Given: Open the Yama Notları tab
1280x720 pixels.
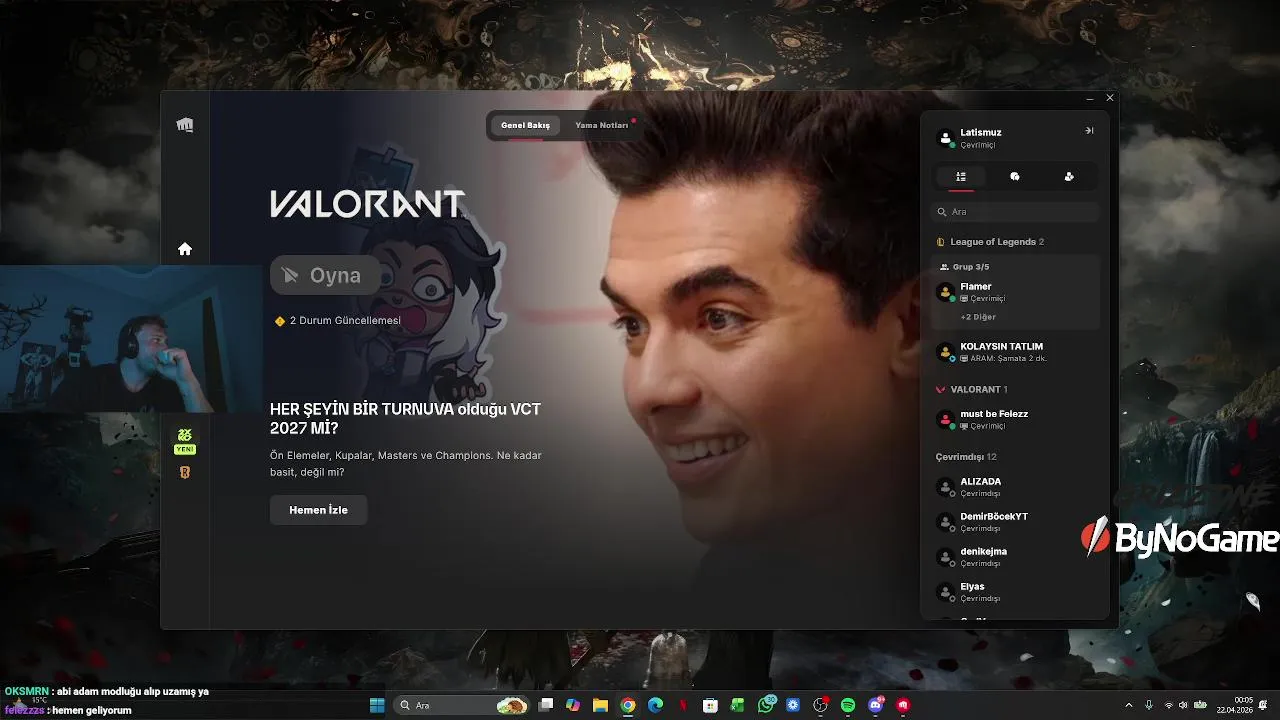Looking at the screenshot, I should (x=602, y=126).
